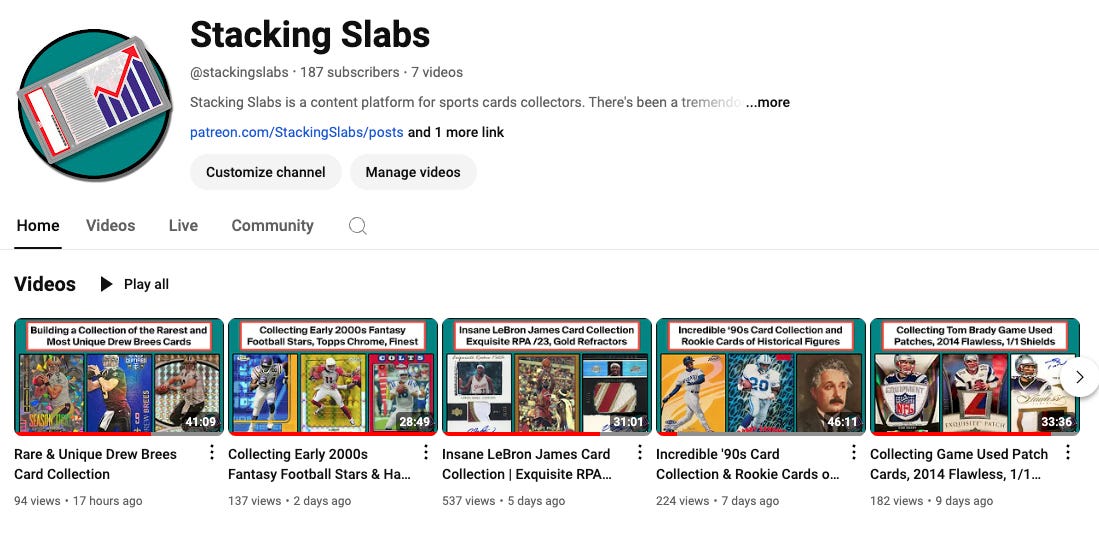Open options menu for Drew Brees video

tap(212, 453)
